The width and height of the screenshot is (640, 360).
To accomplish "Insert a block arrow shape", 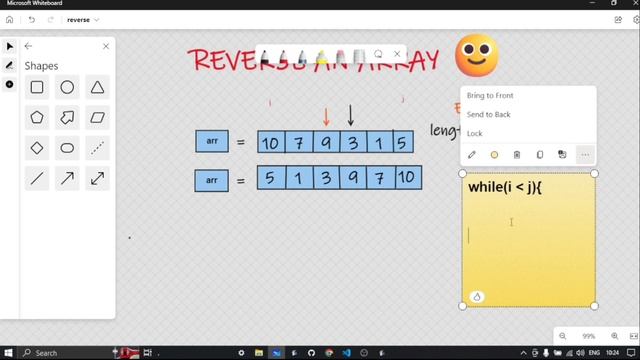I will click(x=67, y=118).
